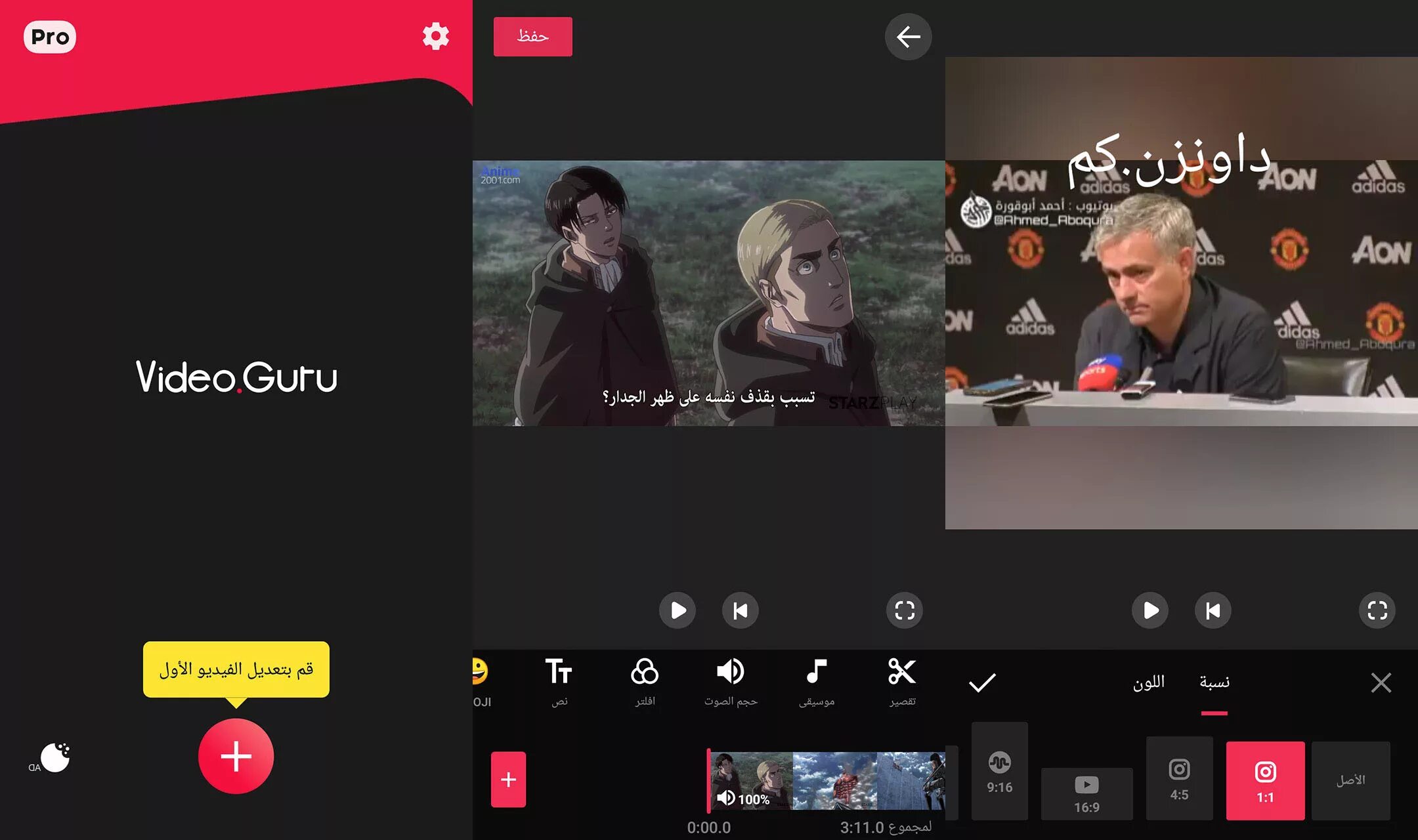Open the speaker volume tool
The width and height of the screenshot is (1418, 840).
coord(730,681)
